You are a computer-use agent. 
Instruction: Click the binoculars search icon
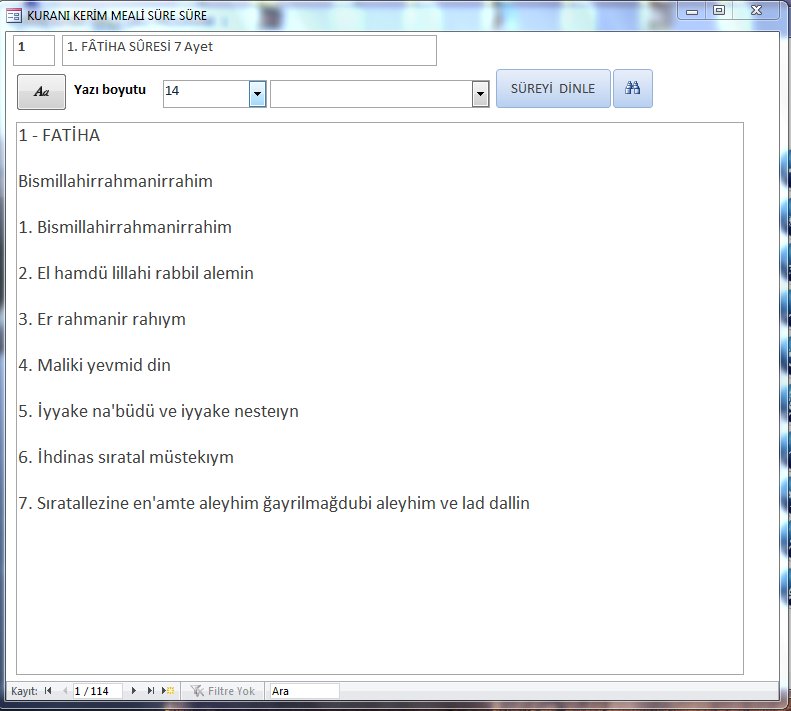[x=632, y=89]
